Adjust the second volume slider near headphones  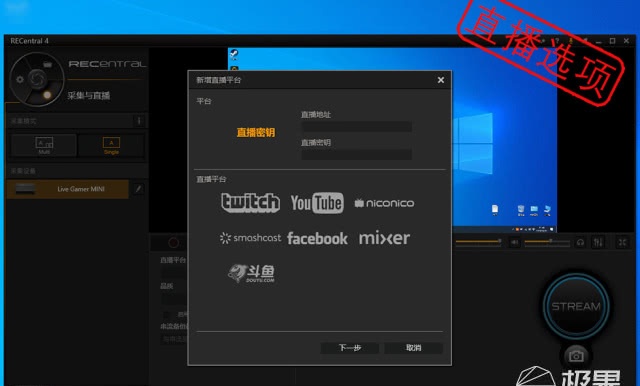(x=547, y=242)
